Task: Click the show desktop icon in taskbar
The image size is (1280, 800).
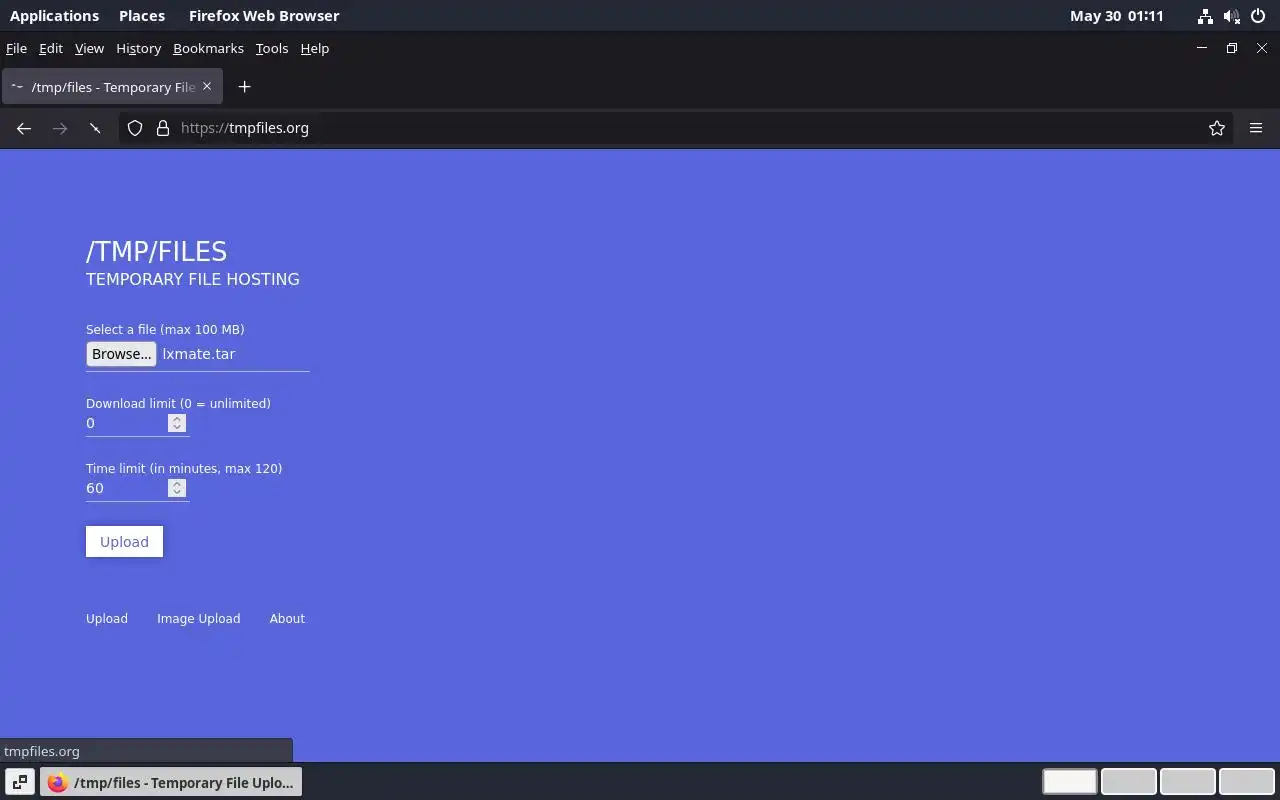Action: coord(20,782)
